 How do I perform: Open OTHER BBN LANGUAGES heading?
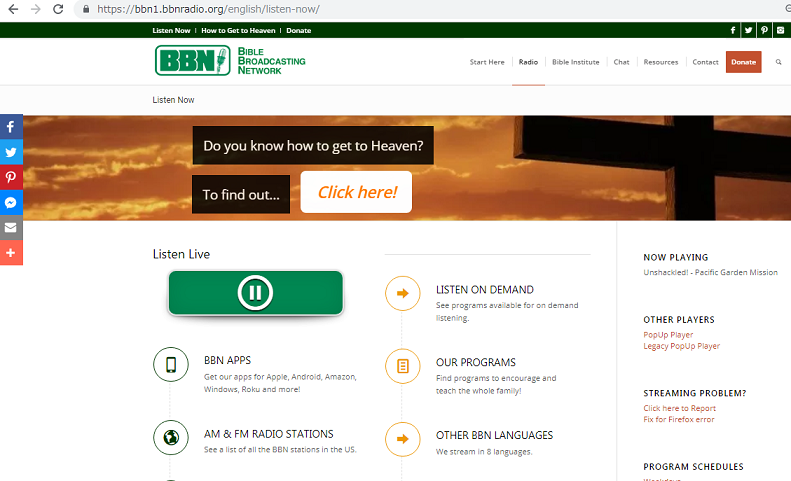[x=494, y=435]
